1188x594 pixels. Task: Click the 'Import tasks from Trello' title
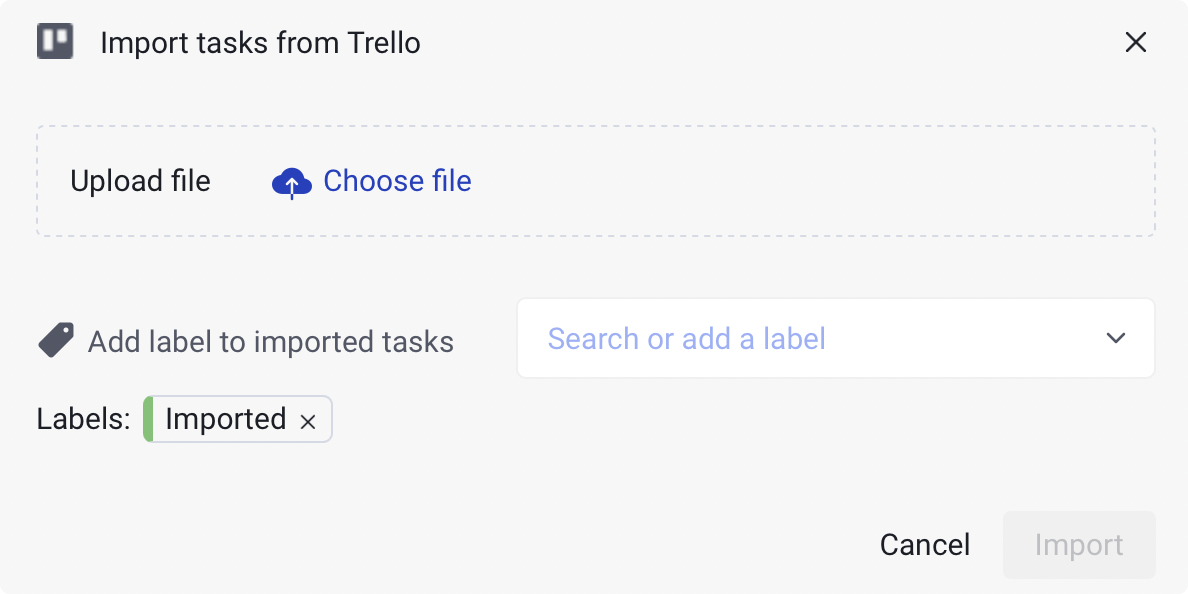260,43
